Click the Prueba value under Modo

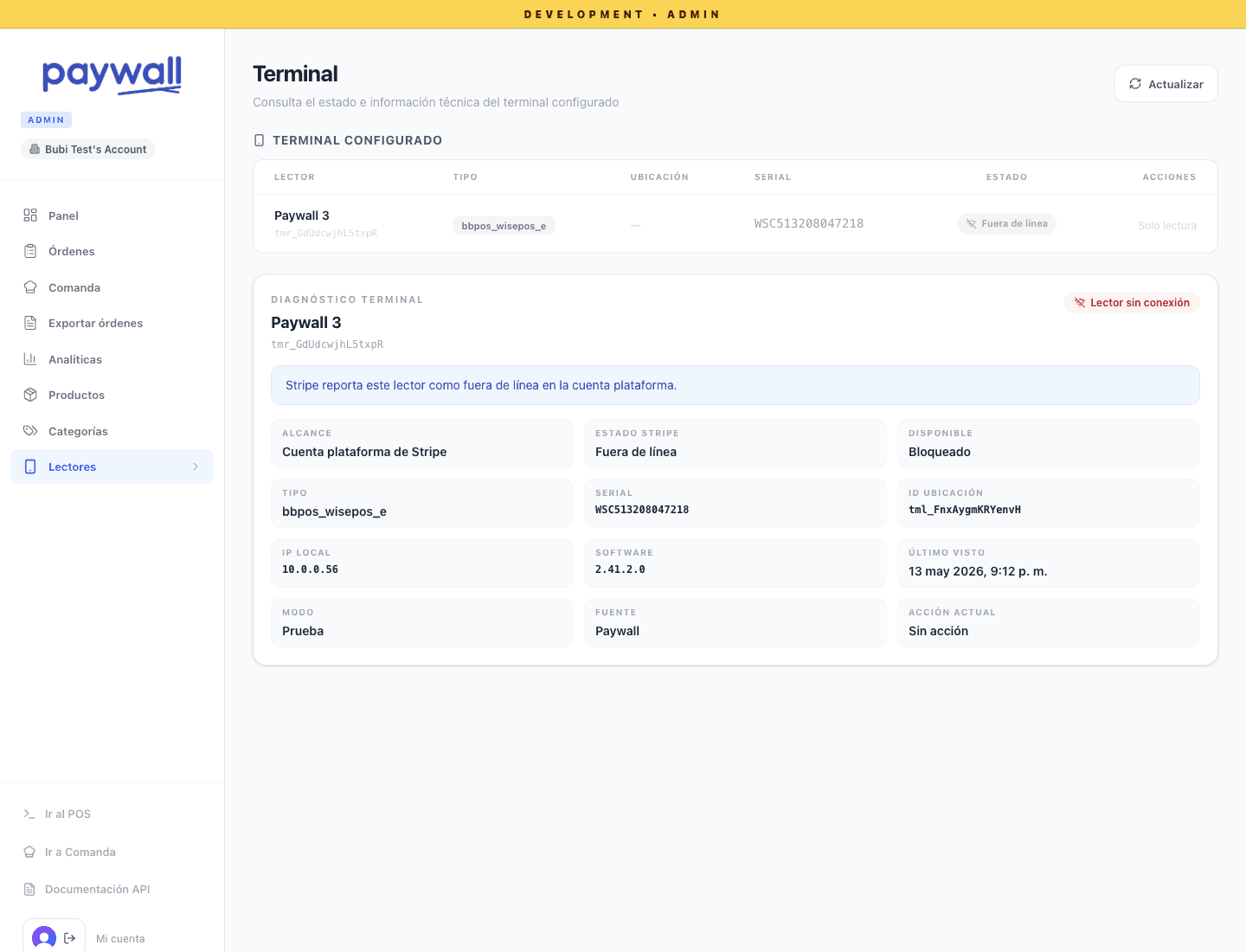(x=303, y=631)
